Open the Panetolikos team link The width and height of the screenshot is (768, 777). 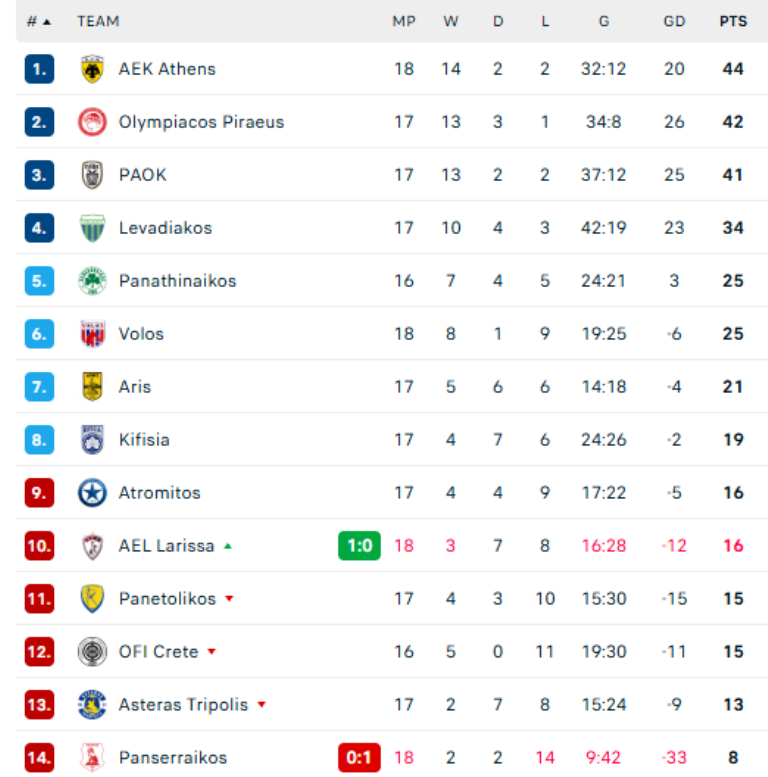point(167,599)
